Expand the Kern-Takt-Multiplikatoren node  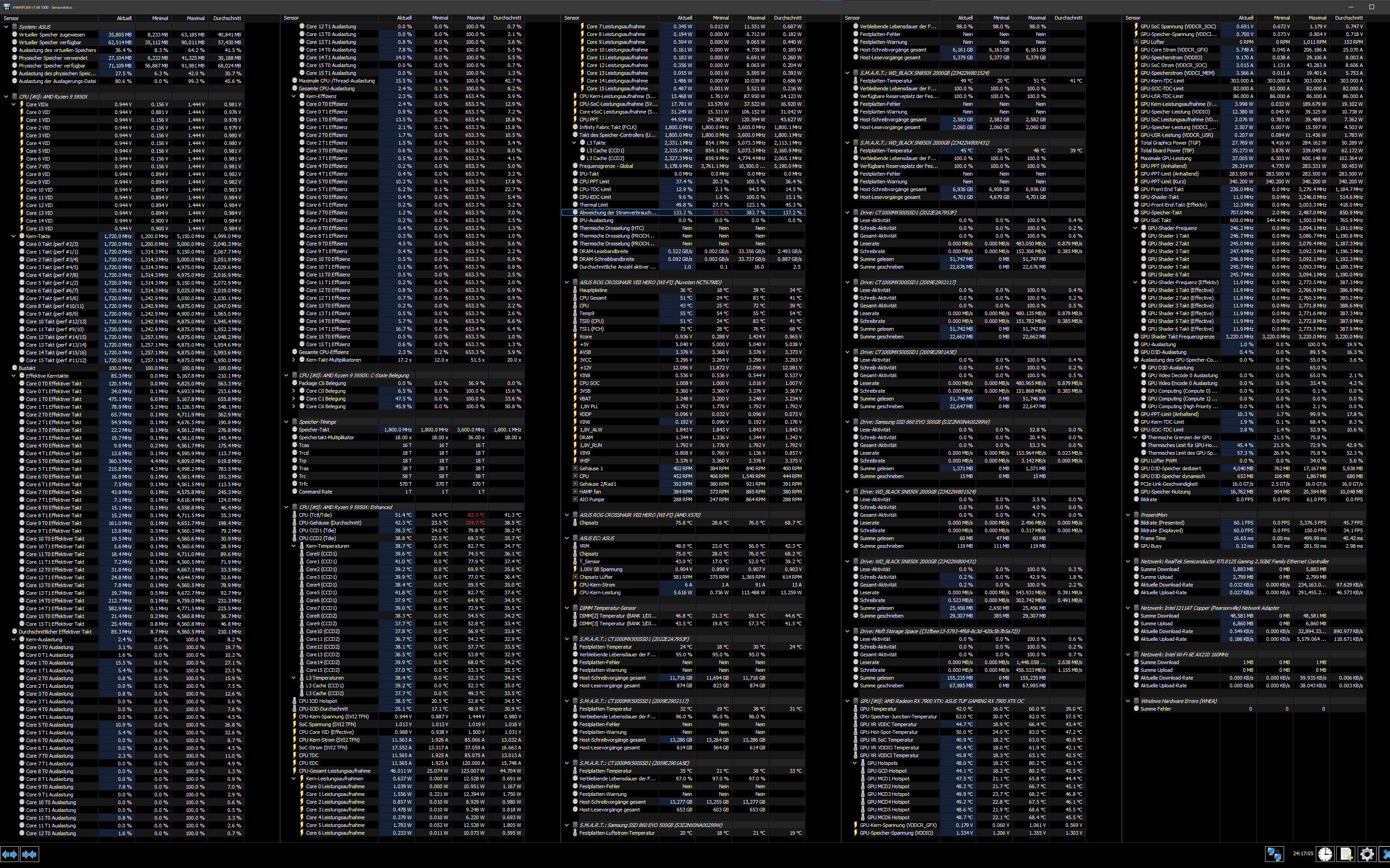tap(294, 360)
